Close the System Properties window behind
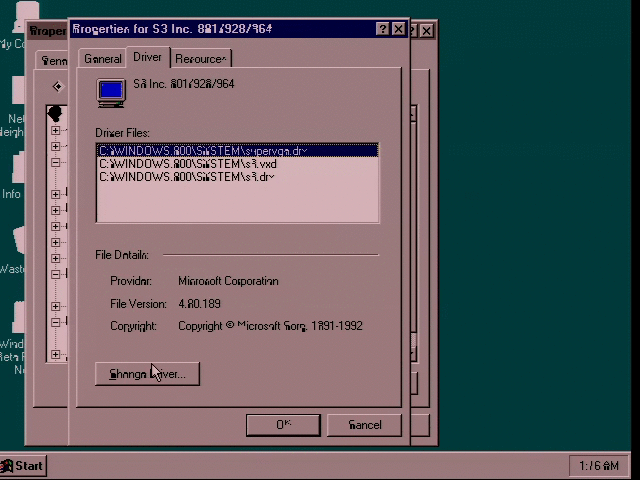Image resolution: width=640 pixels, height=480 pixels. click(x=427, y=31)
